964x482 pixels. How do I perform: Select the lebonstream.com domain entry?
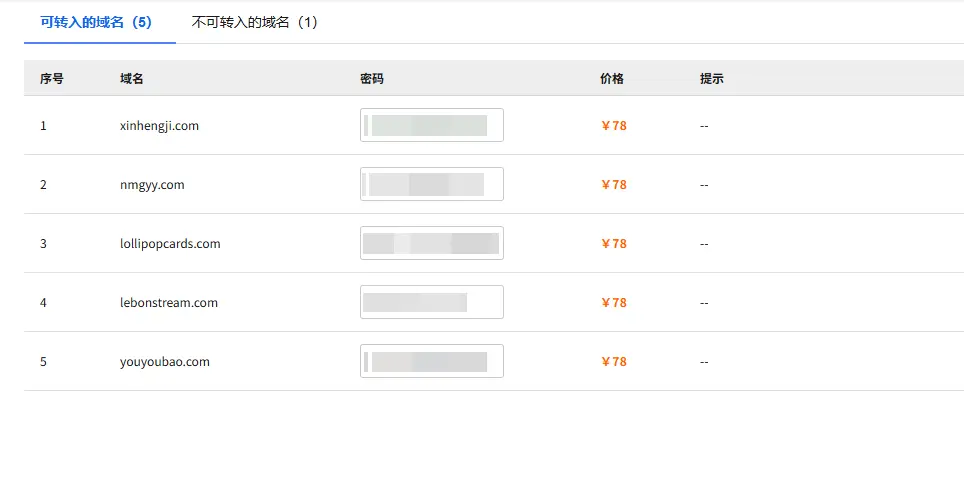click(x=168, y=302)
